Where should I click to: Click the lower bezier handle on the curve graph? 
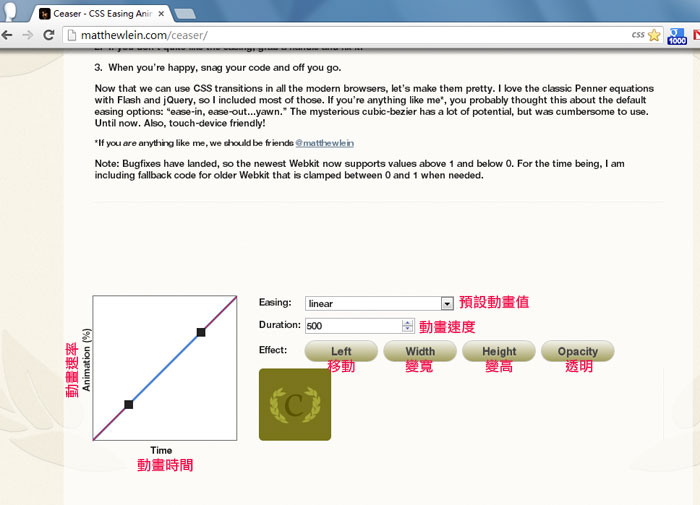point(129,405)
